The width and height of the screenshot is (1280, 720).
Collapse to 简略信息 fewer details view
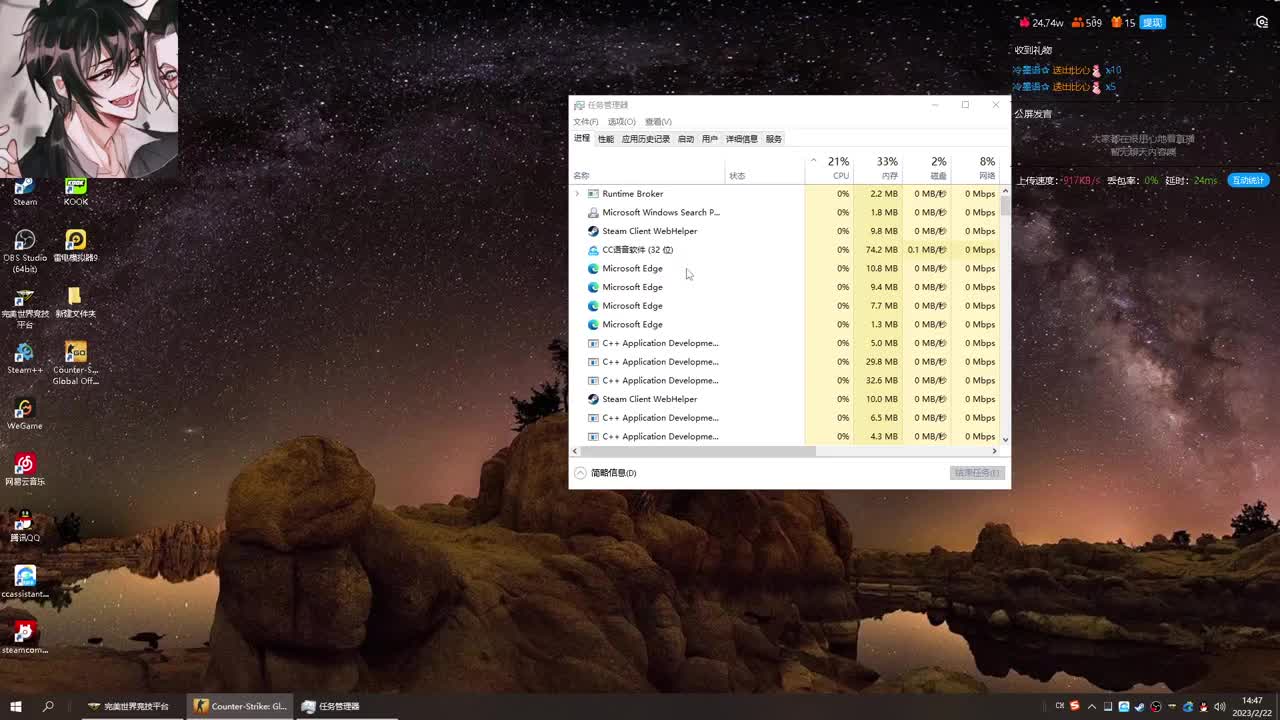tap(605, 473)
